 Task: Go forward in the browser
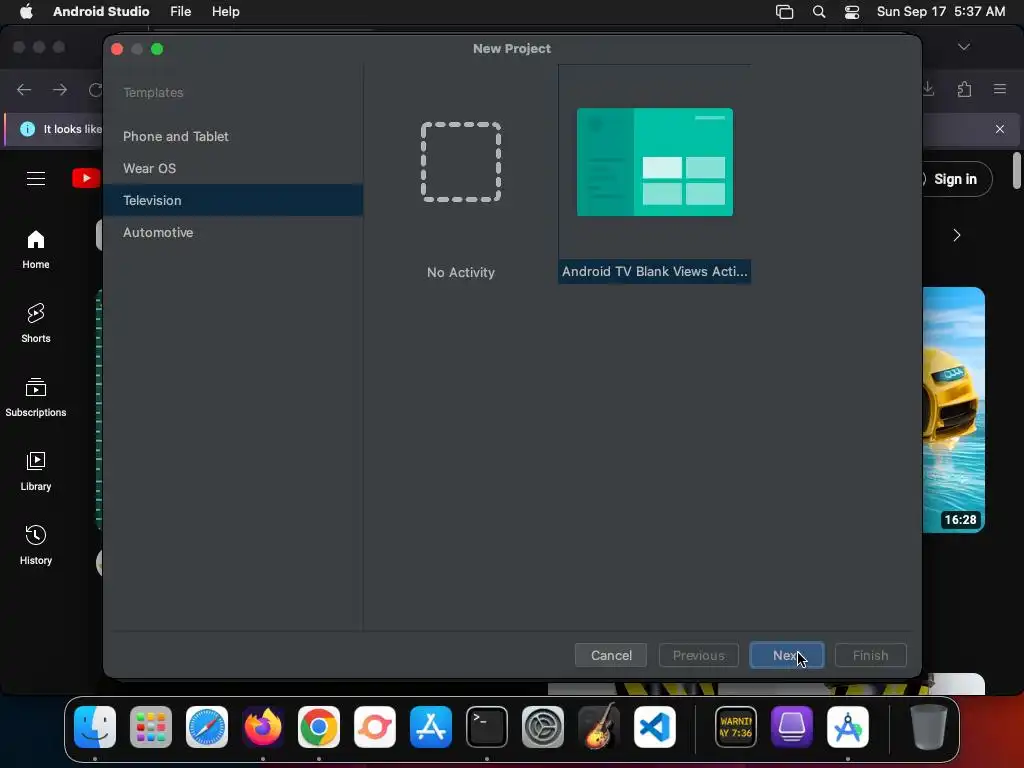60,89
